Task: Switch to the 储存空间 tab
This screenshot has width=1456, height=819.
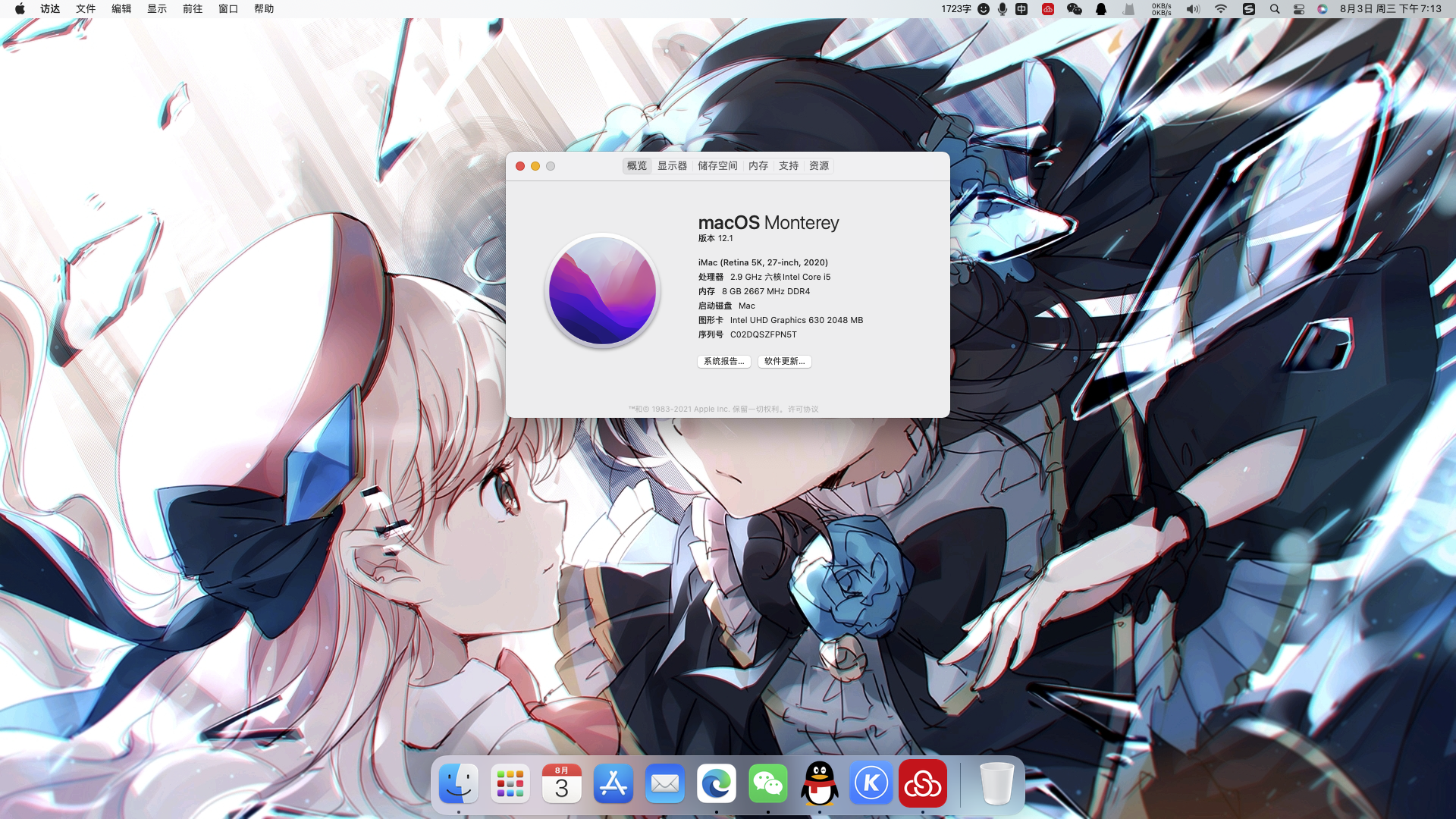Action: 717,165
